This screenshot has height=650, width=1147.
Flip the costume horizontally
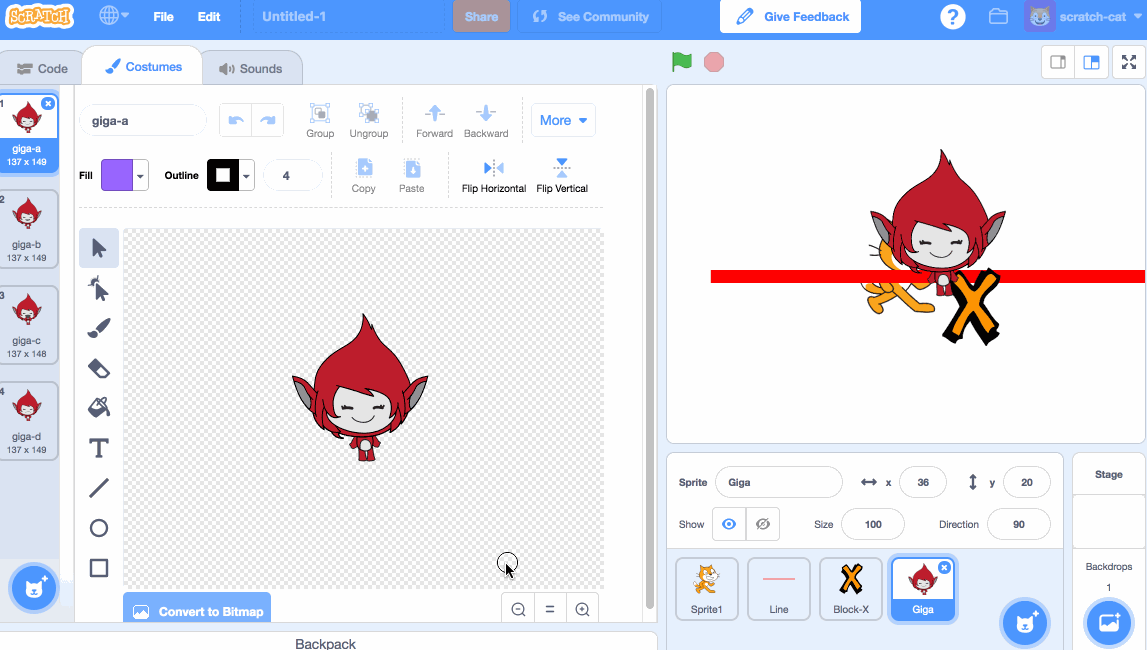point(494,175)
